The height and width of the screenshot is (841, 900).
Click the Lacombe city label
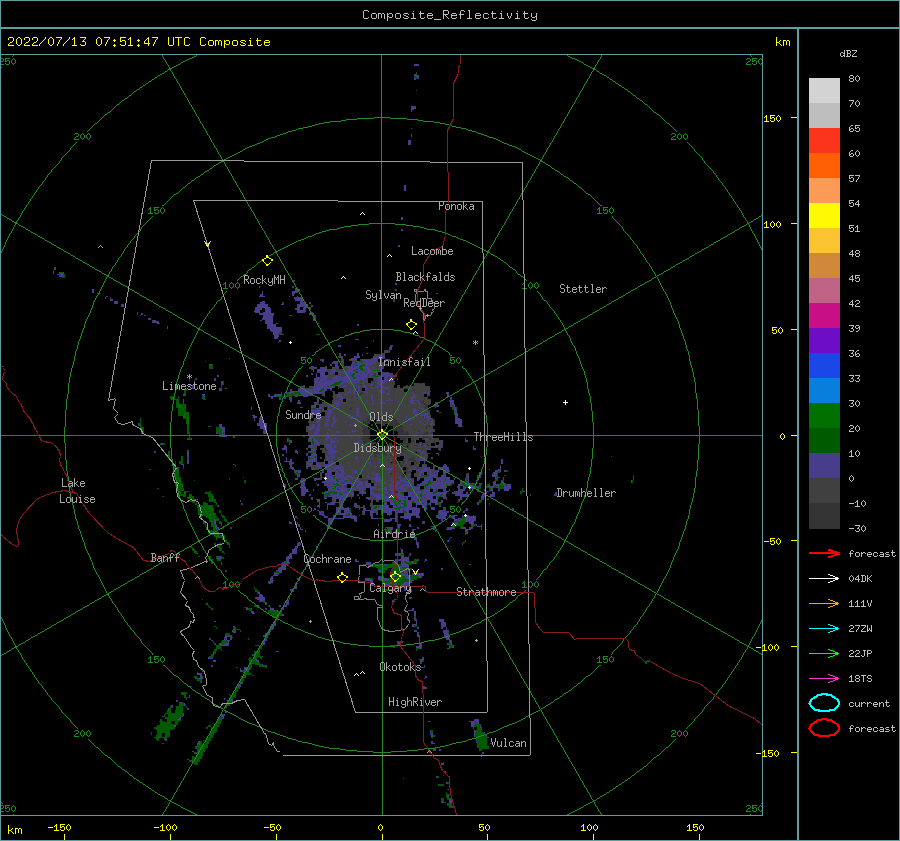tap(432, 251)
